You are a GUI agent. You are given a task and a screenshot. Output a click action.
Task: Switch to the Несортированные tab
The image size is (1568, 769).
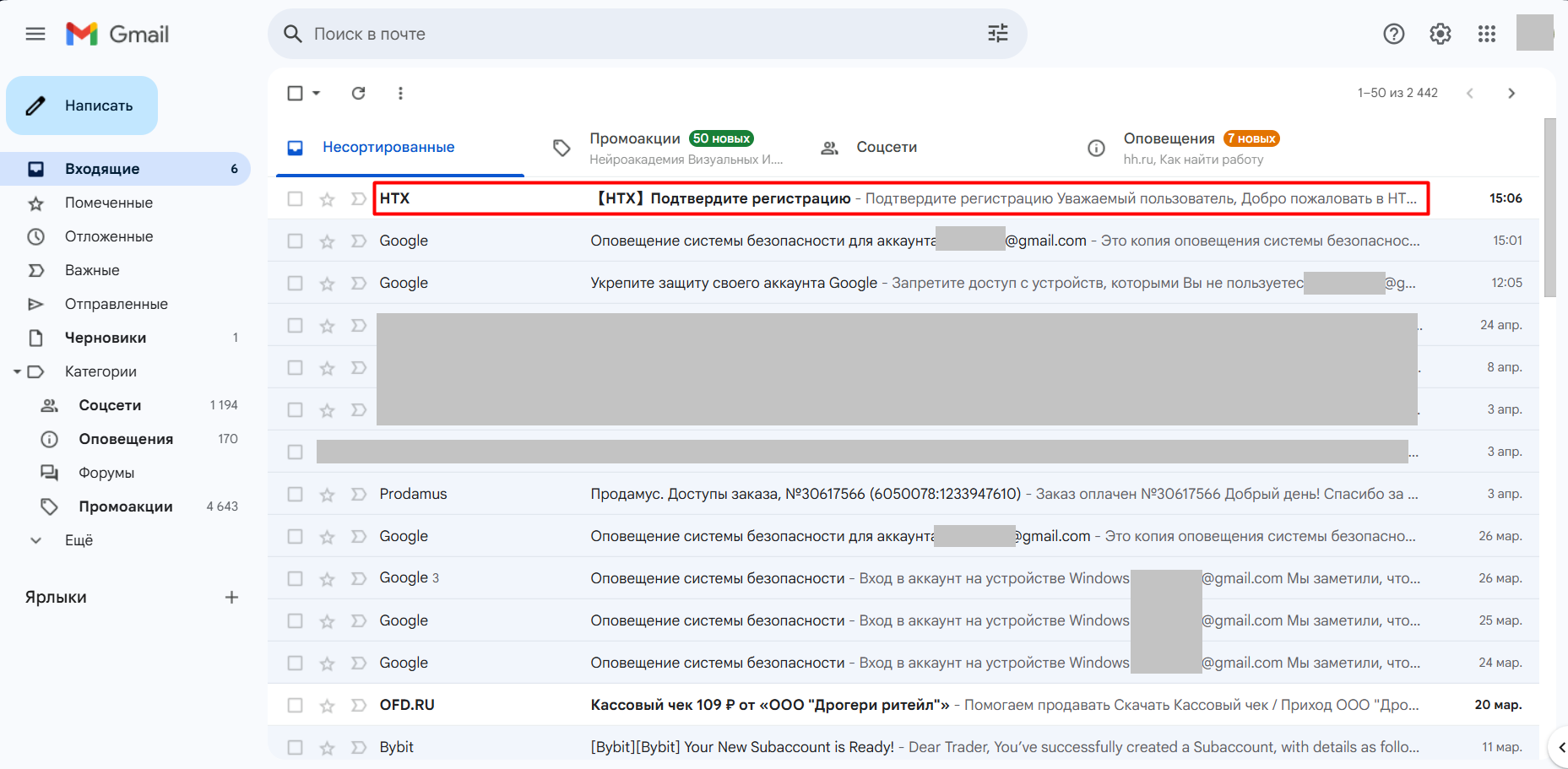400,147
